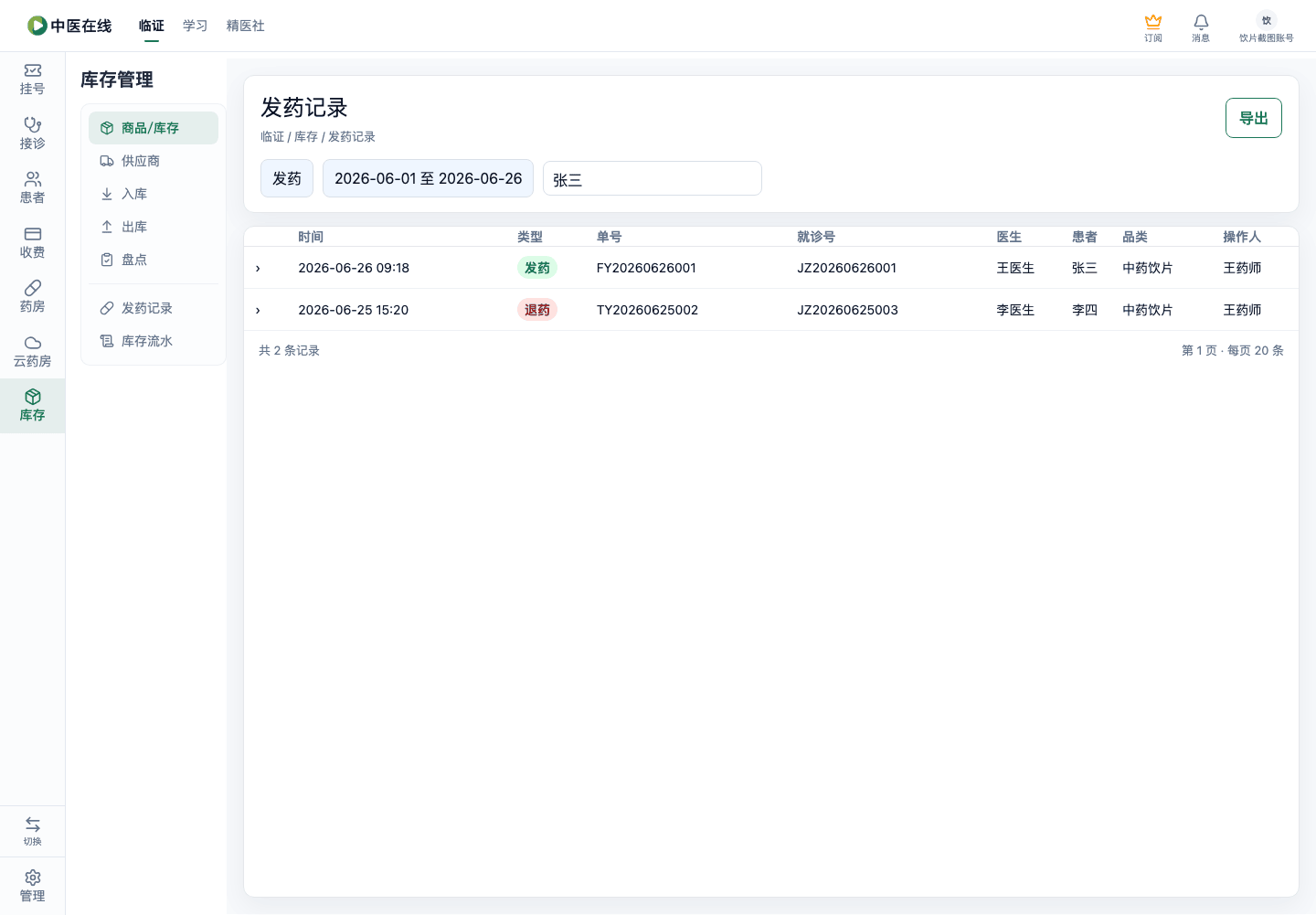The width and height of the screenshot is (1316, 915).
Task: Click the time 2026-06-26 09:18
Action: point(354,268)
